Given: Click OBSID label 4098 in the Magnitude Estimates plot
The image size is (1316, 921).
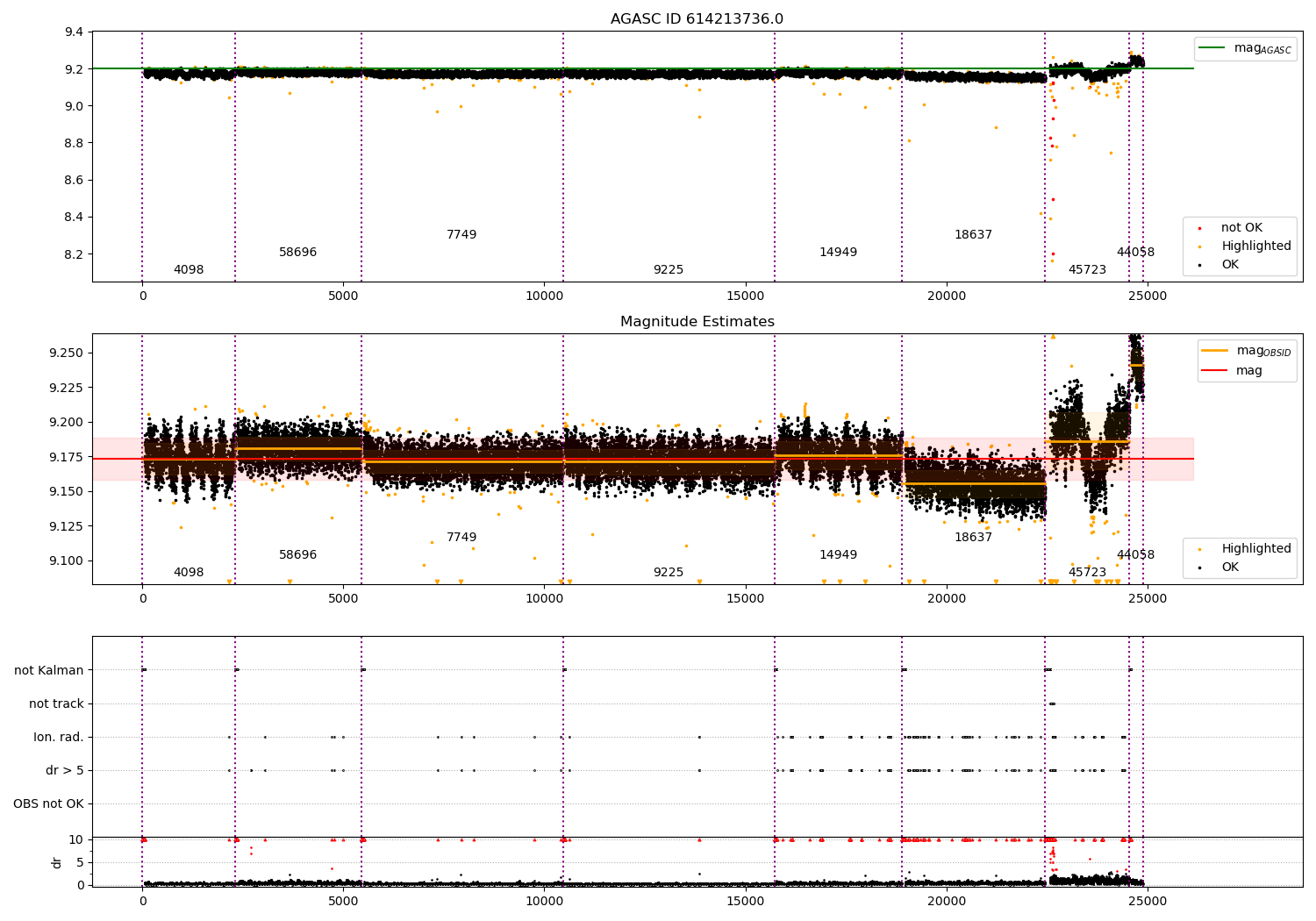Looking at the screenshot, I should (x=189, y=573).
